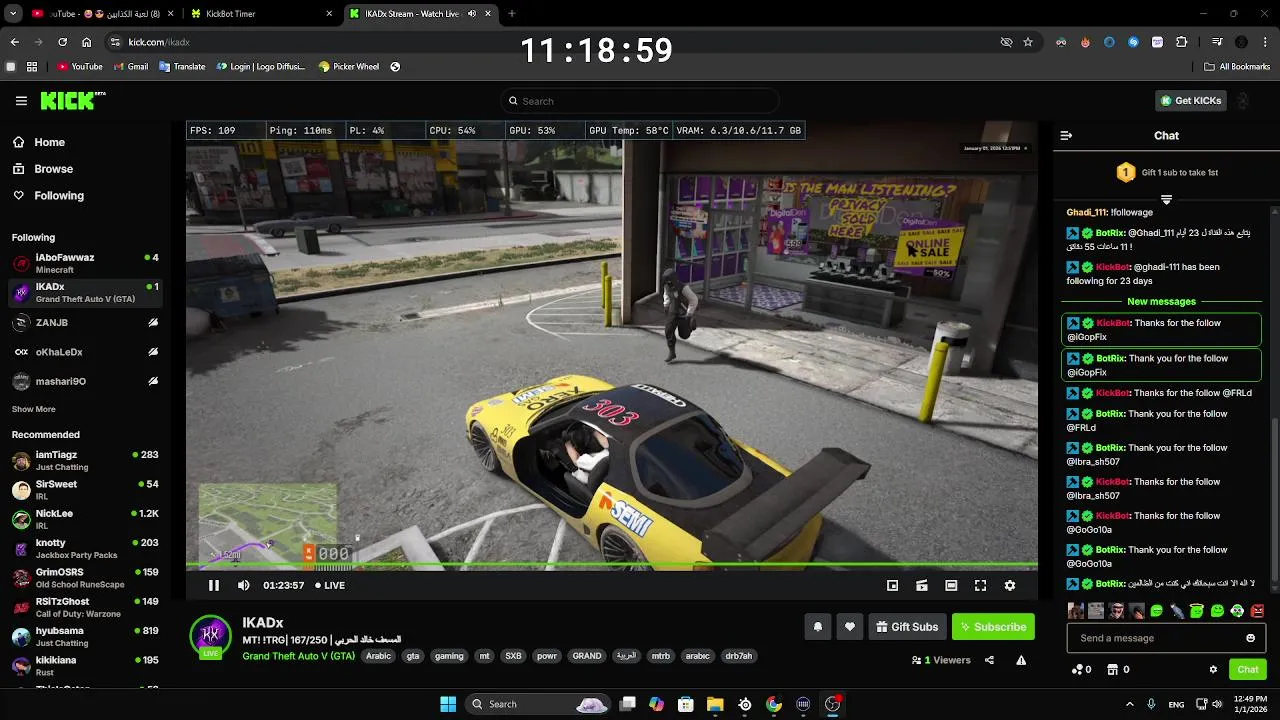The image size is (1280, 720).
Task: Click IKADx streamer avatar
Action: 210,635
